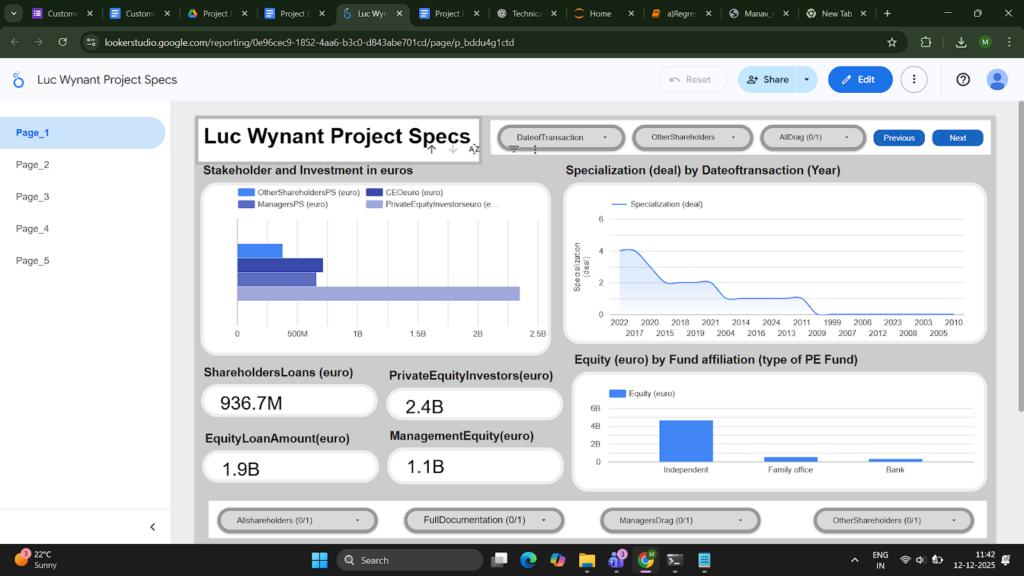
Task: Open the Help question mark icon
Action: [x=963, y=80]
